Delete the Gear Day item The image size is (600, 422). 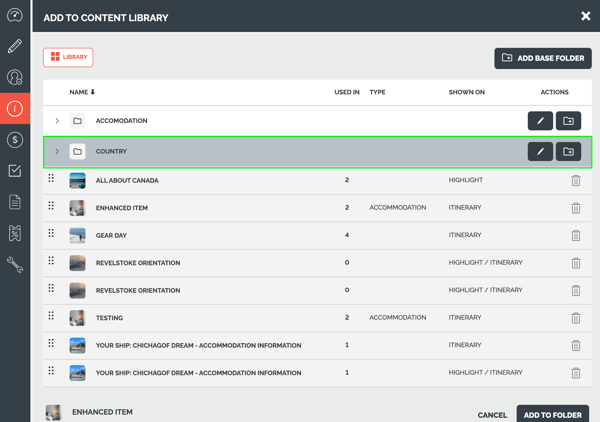pos(575,236)
